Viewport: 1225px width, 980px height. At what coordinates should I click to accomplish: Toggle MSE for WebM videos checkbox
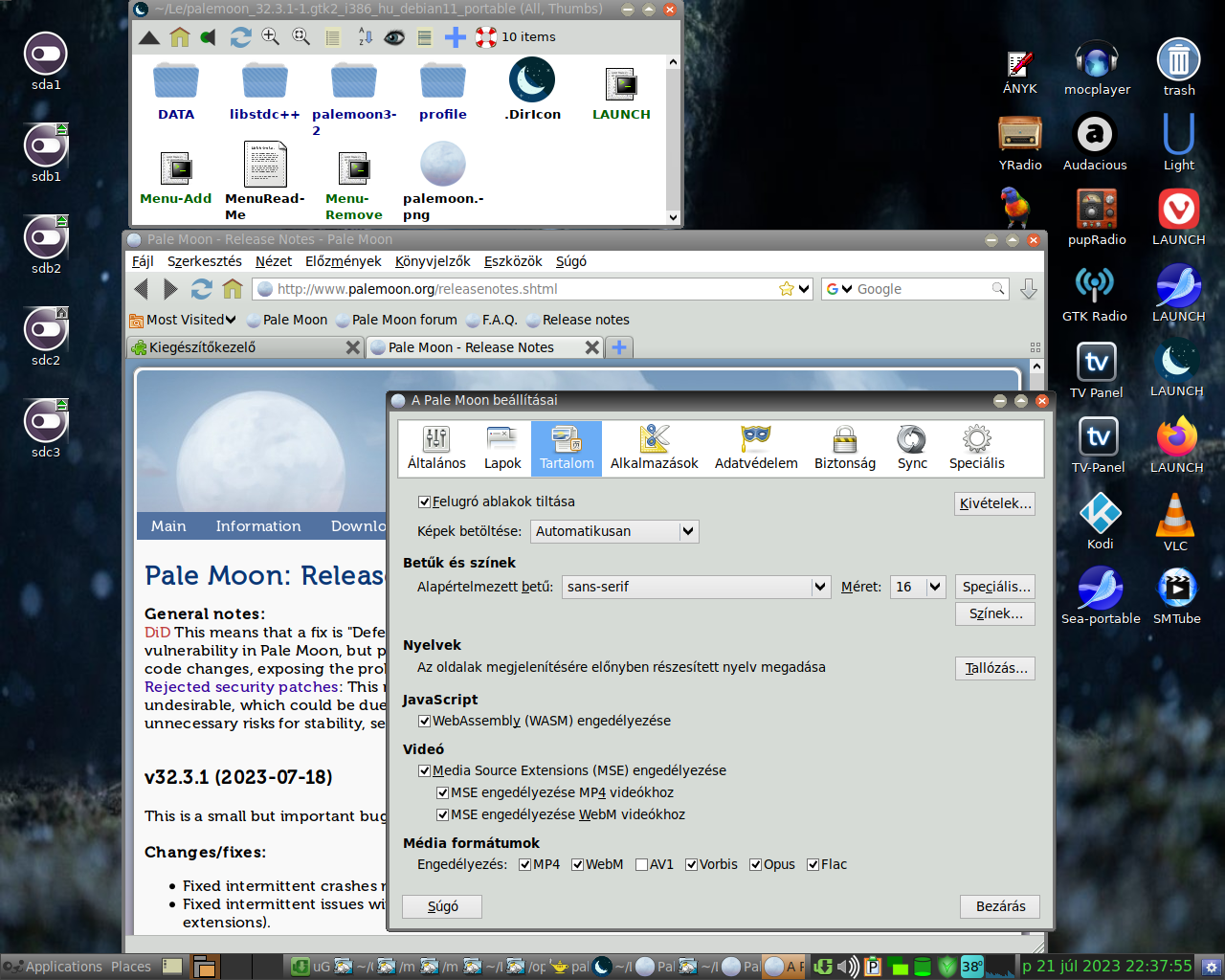tap(442, 814)
